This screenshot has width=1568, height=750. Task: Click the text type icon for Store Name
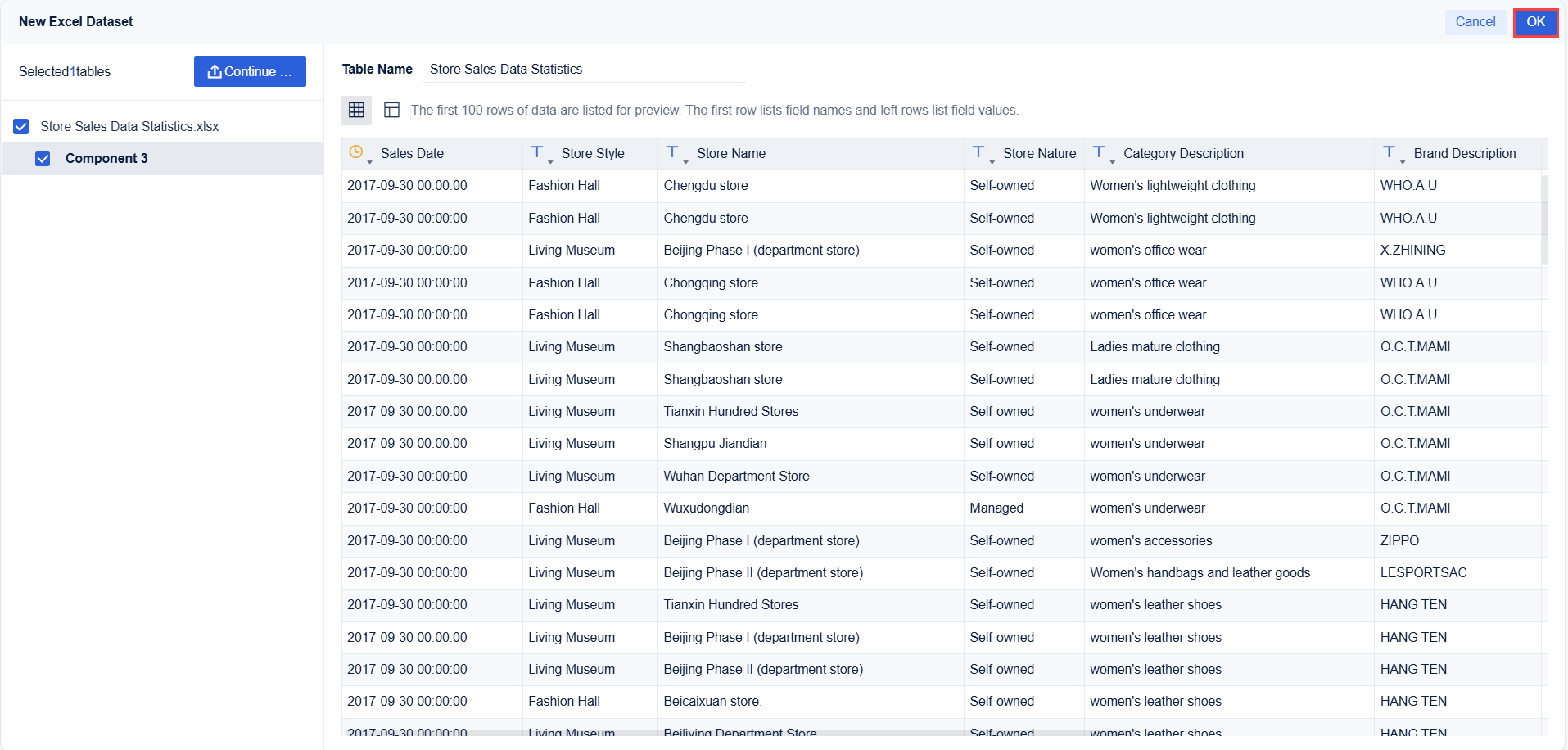pyautogui.click(x=672, y=152)
